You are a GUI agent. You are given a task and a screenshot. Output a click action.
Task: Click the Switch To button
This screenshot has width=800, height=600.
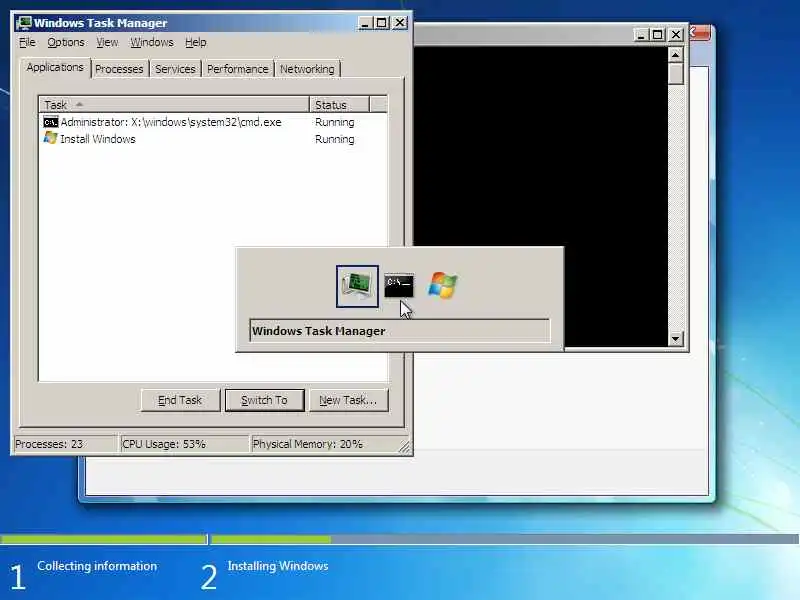[264, 400]
